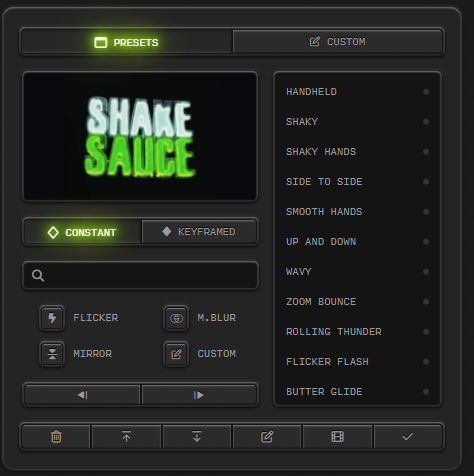This screenshot has width=474, height=476.
Task: Select Constant mode
Action: (82, 232)
